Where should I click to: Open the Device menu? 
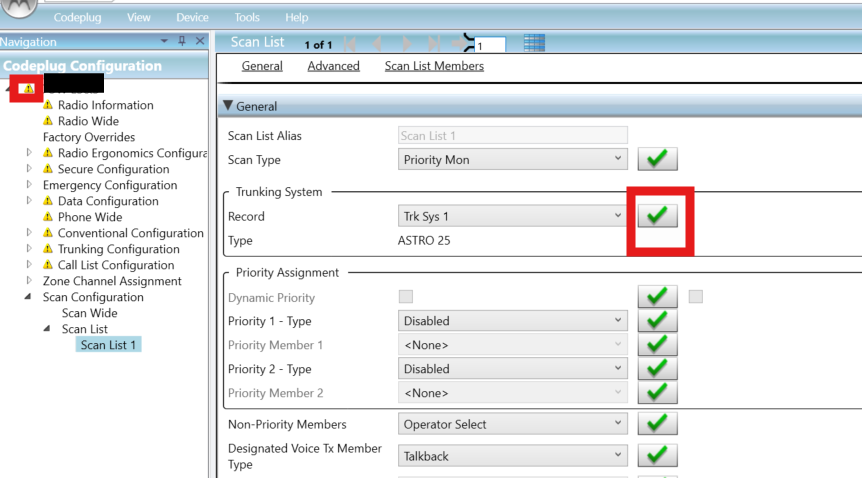(192, 18)
